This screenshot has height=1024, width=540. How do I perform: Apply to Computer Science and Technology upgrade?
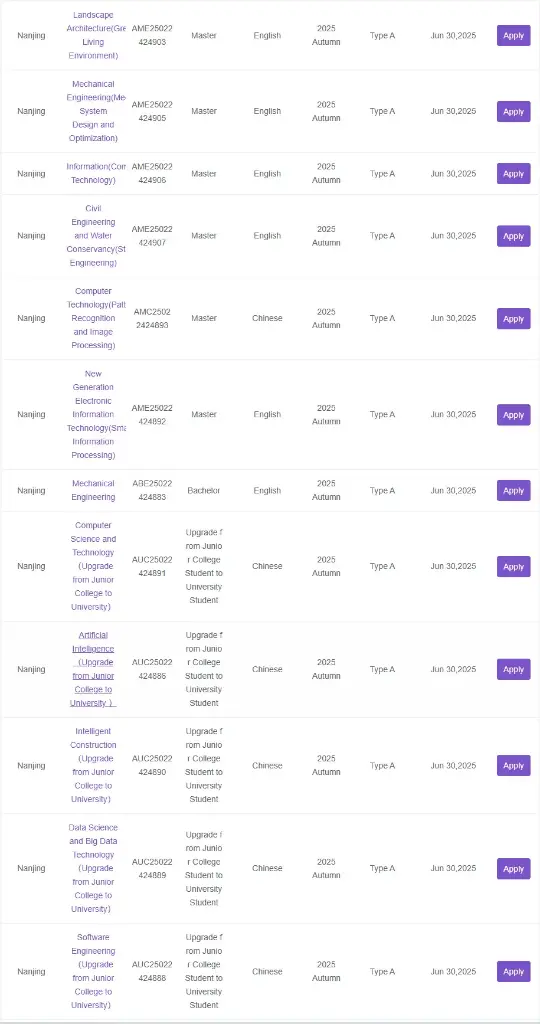513,566
